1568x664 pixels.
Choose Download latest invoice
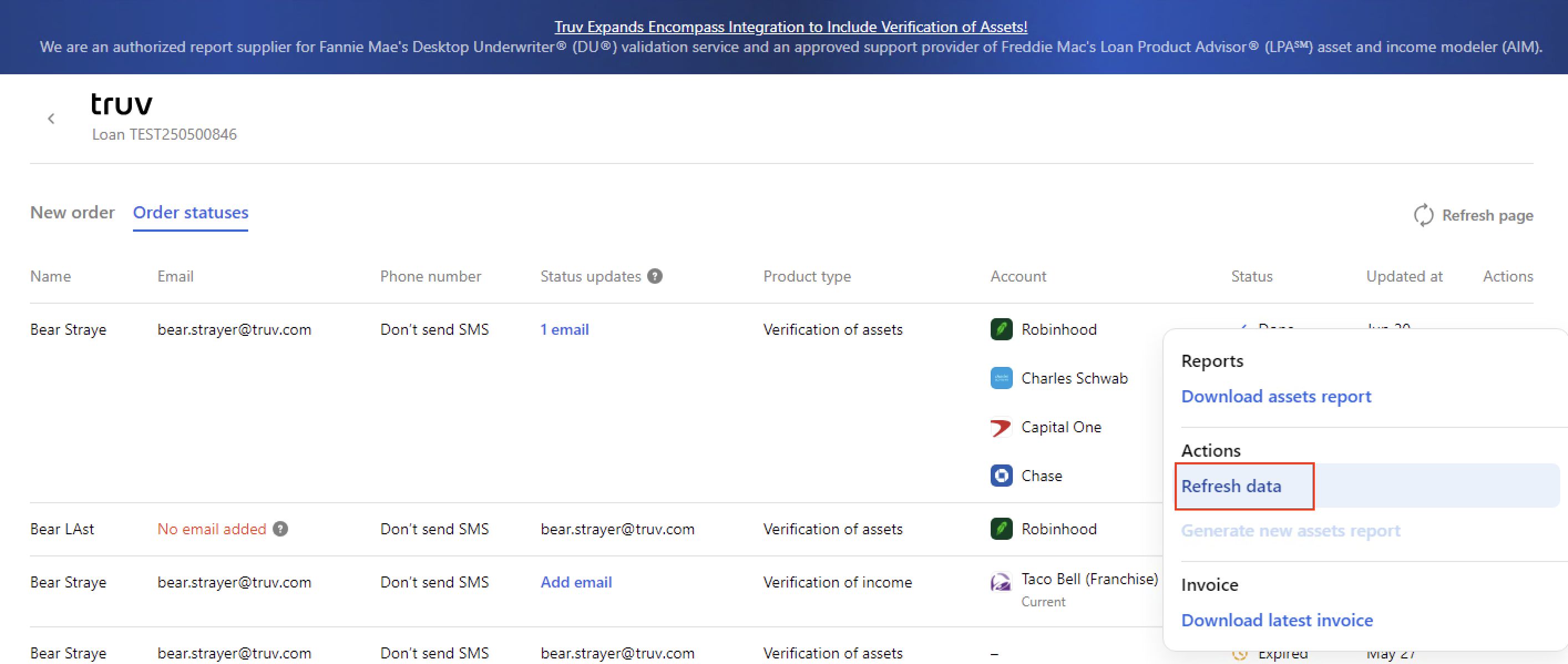tap(1277, 620)
